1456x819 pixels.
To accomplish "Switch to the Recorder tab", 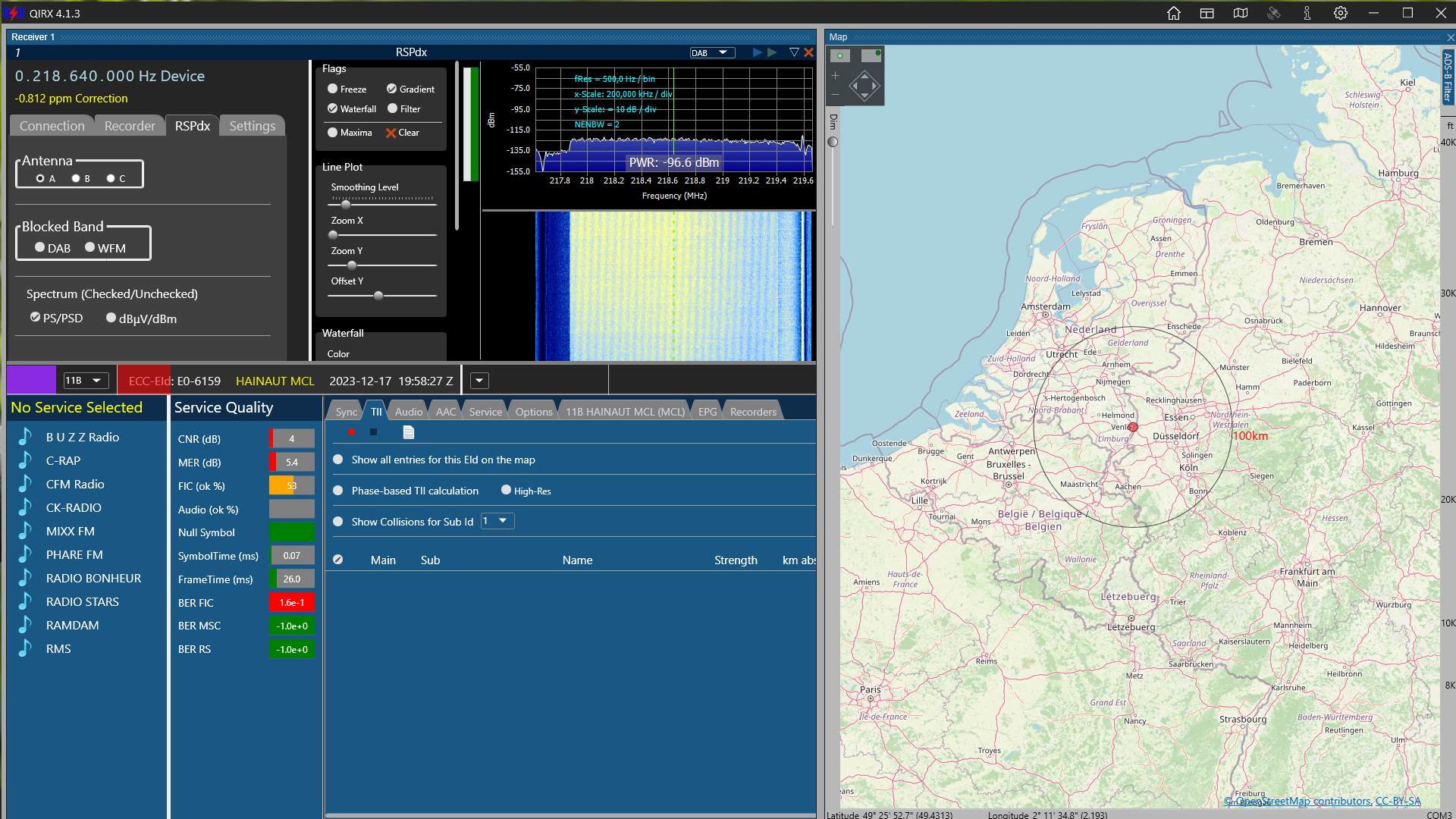I will point(130,126).
